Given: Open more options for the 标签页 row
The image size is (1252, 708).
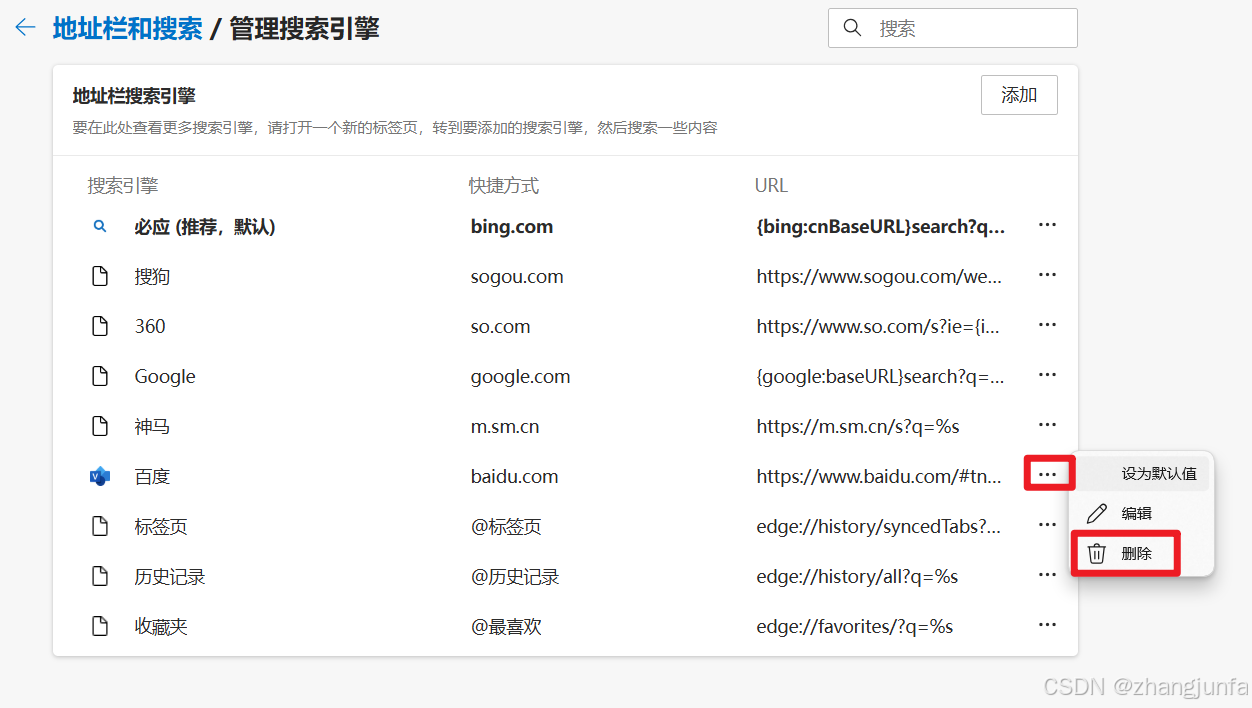Looking at the screenshot, I should point(1047,525).
